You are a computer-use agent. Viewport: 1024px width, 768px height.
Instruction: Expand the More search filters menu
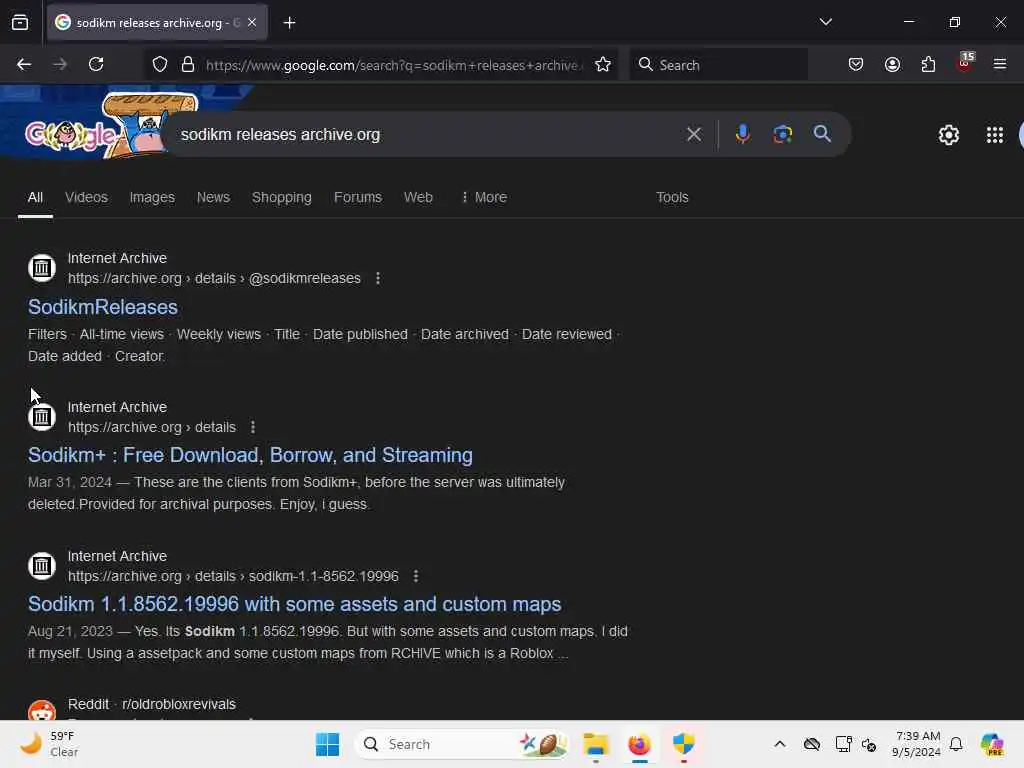click(484, 197)
